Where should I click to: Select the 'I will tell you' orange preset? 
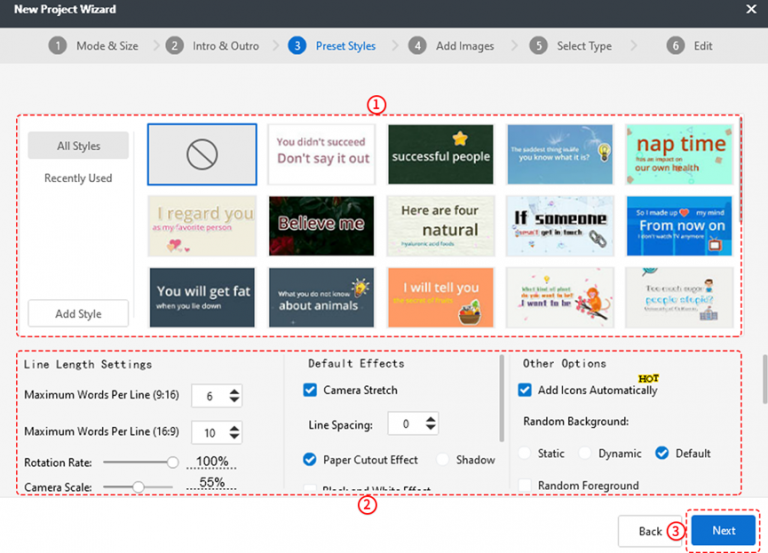point(441,297)
